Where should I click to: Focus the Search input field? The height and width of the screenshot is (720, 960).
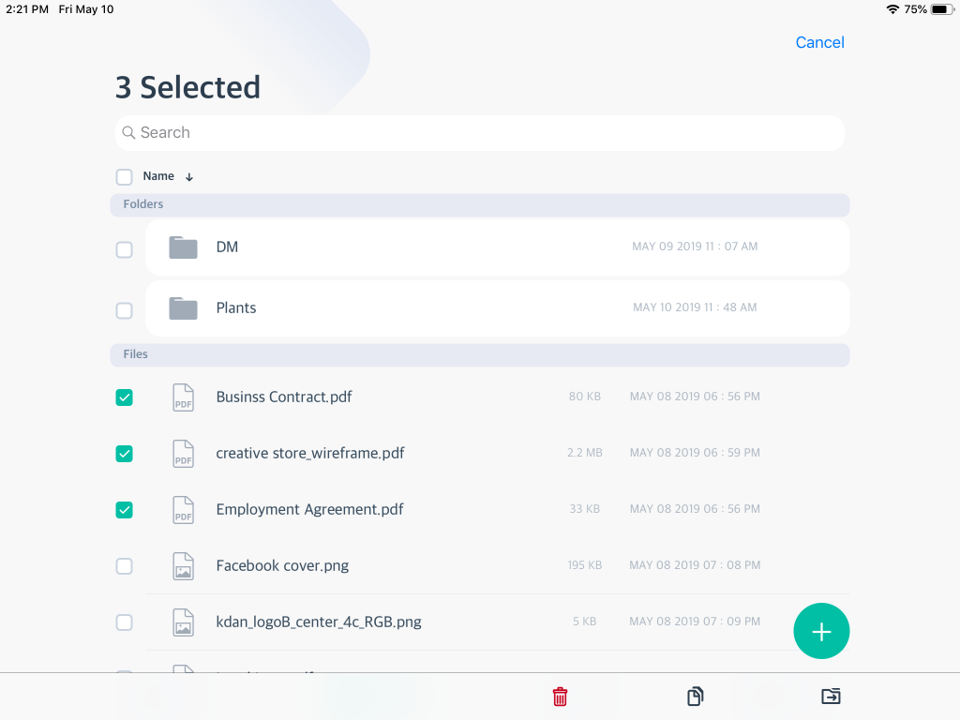click(x=480, y=133)
